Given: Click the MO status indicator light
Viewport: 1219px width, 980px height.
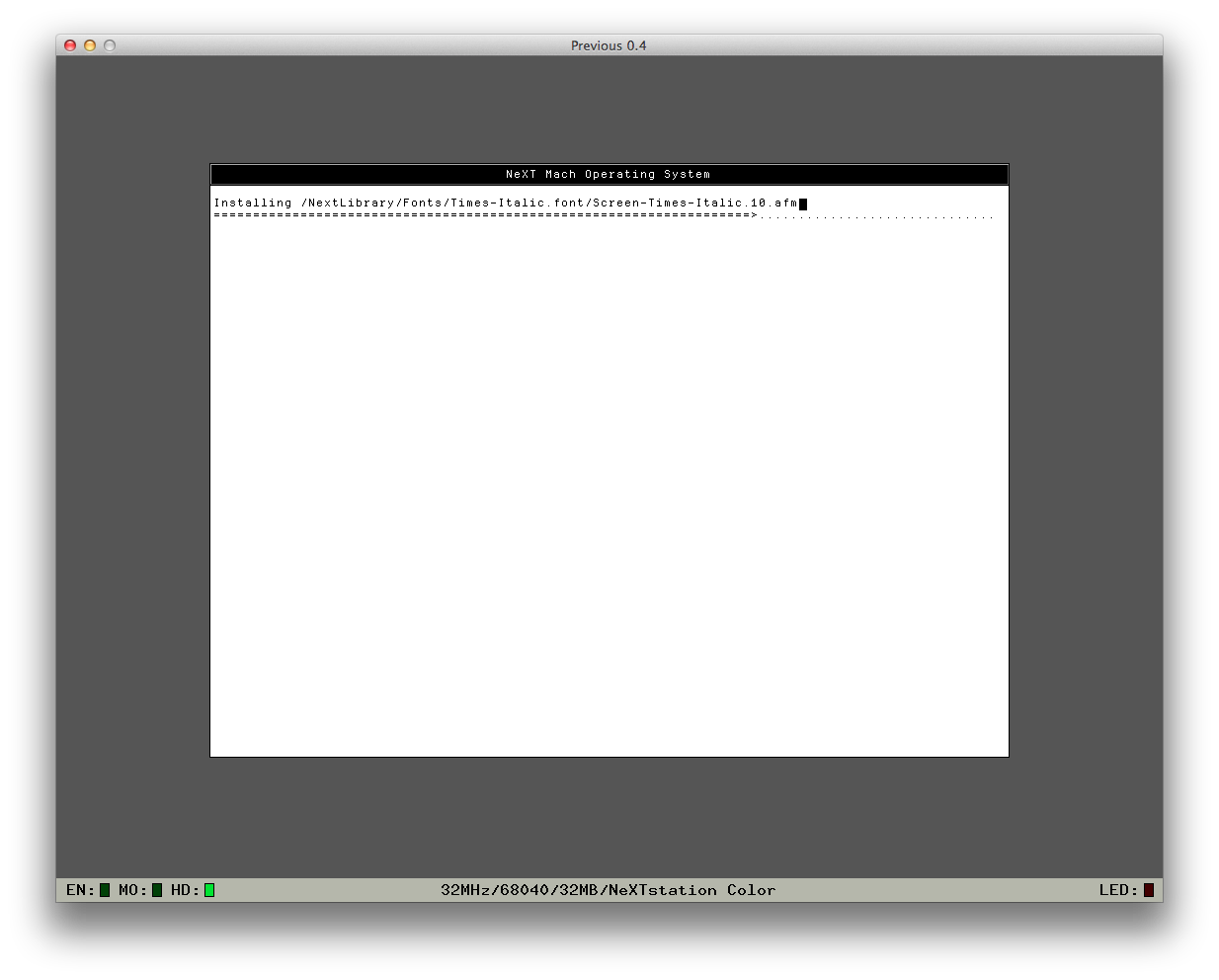Looking at the screenshot, I should click(x=157, y=890).
